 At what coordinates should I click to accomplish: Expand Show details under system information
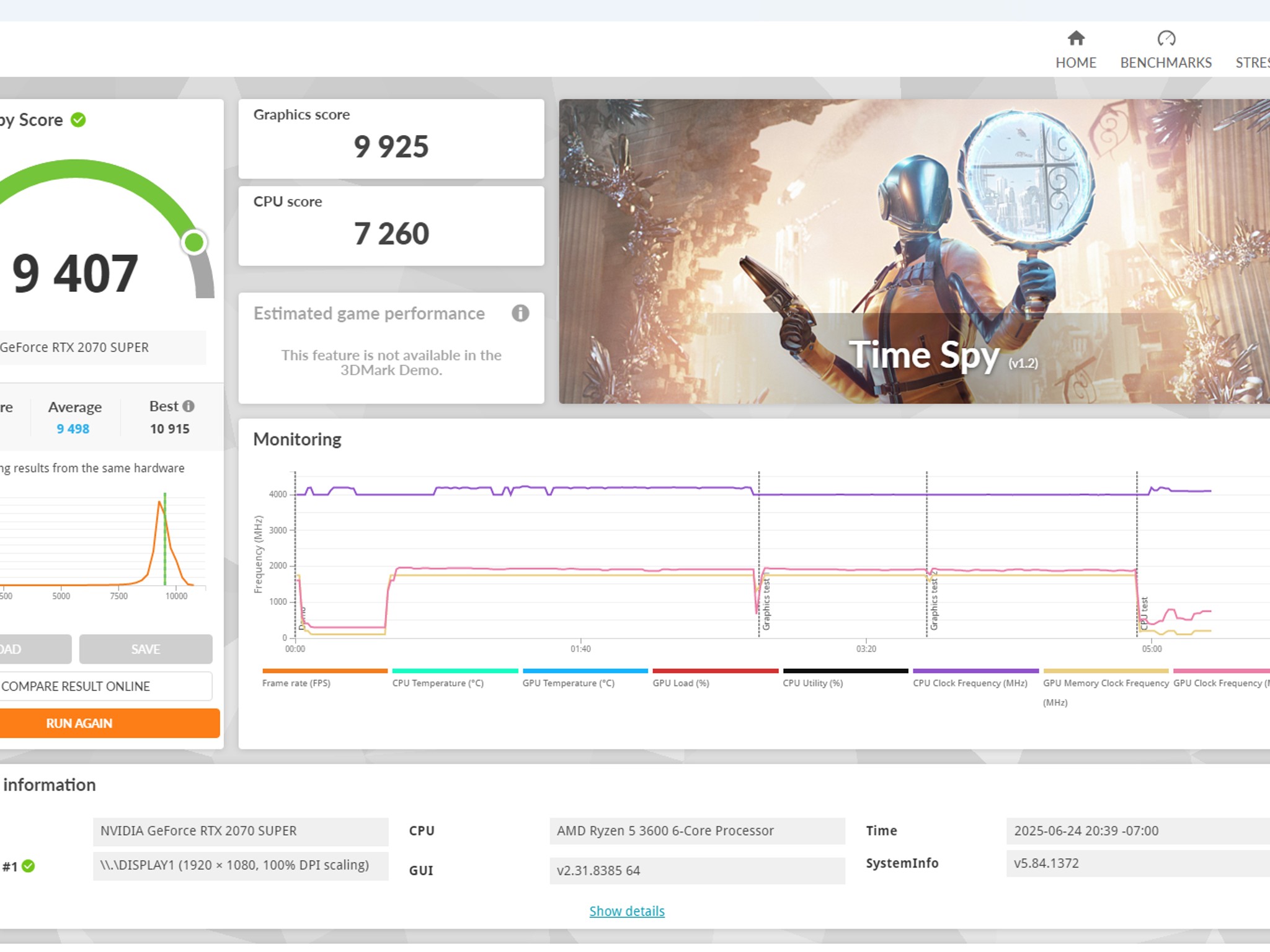point(626,910)
